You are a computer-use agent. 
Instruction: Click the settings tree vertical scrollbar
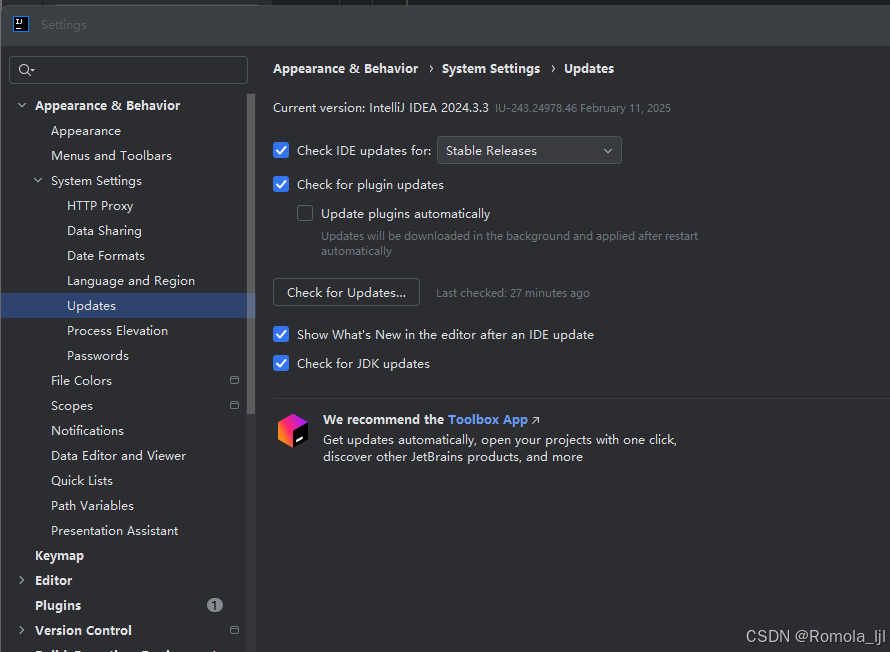pyautogui.click(x=251, y=254)
